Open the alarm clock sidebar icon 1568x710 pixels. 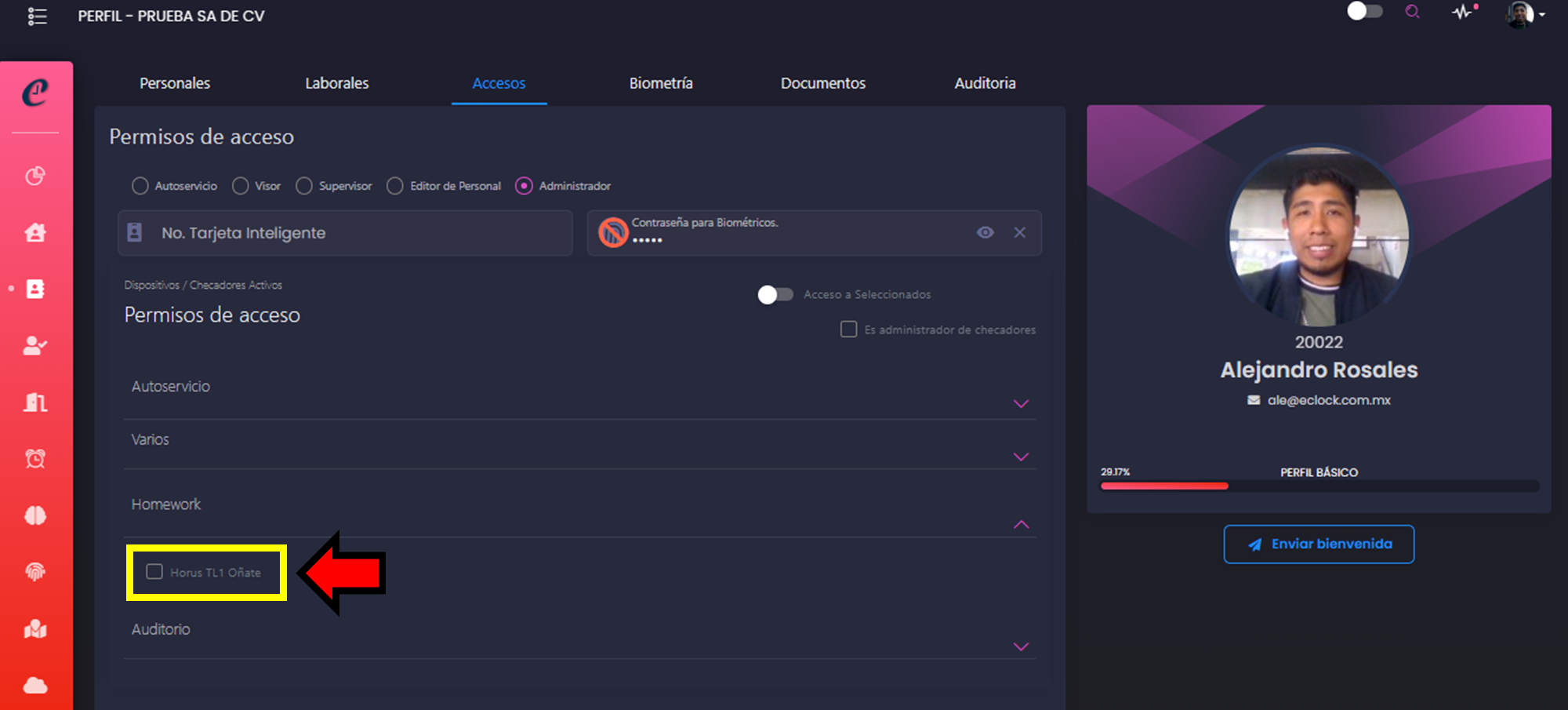[x=35, y=458]
